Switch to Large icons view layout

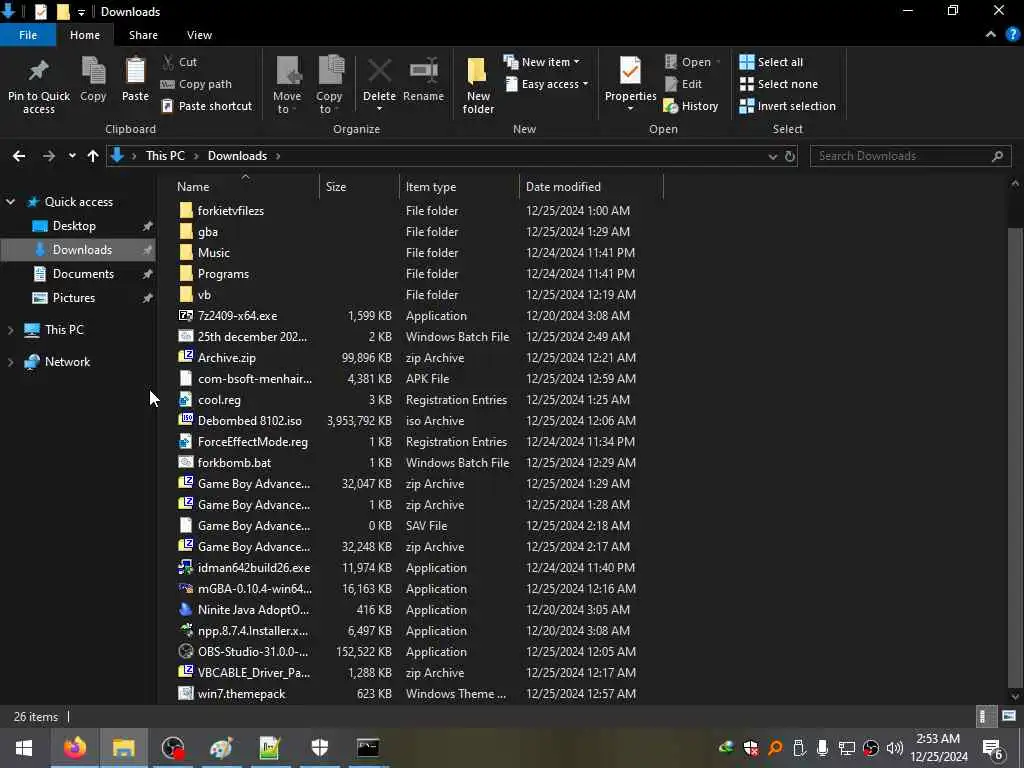(x=1009, y=716)
